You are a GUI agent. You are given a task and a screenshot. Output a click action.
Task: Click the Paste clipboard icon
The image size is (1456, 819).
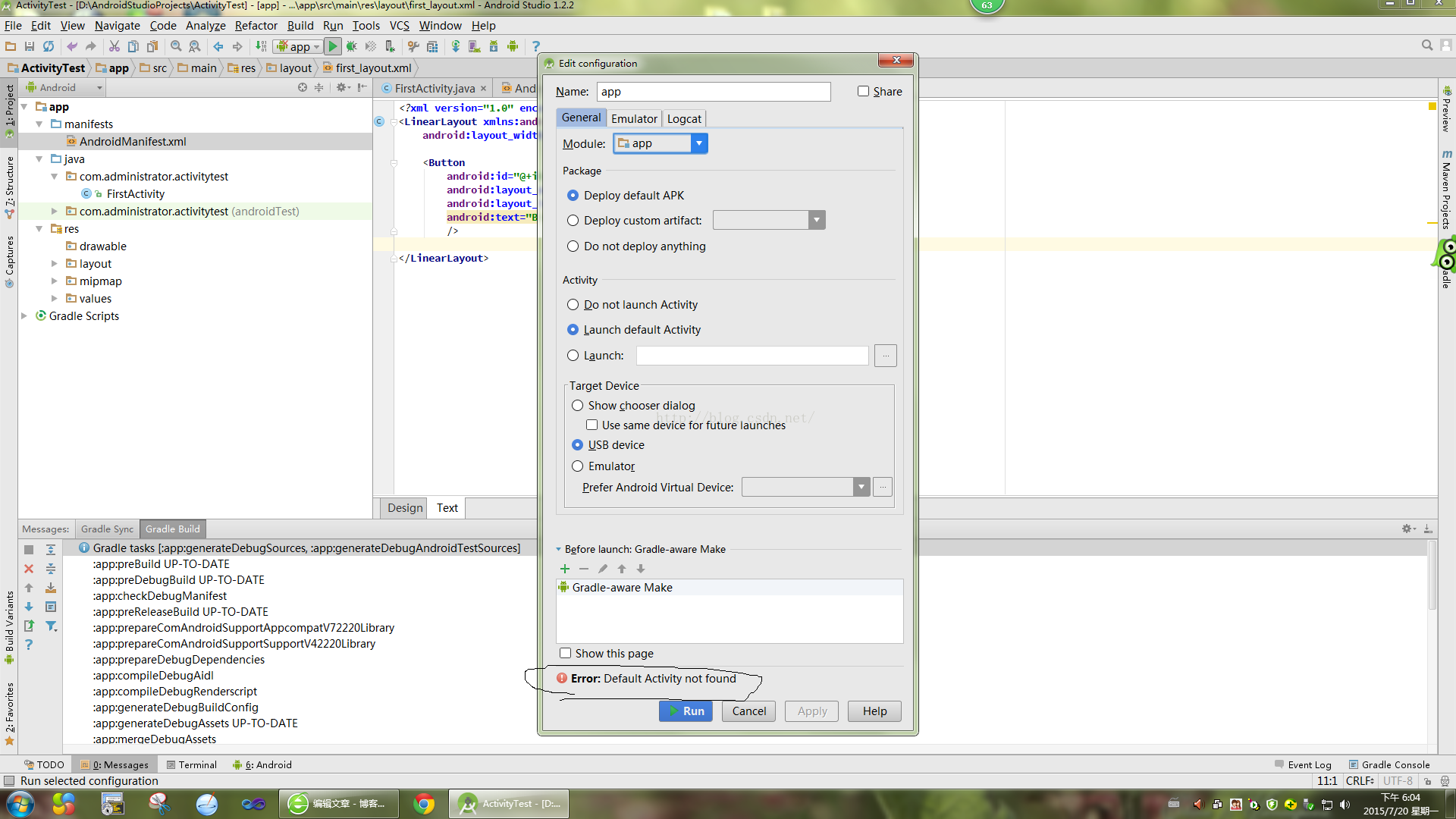click(152, 46)
